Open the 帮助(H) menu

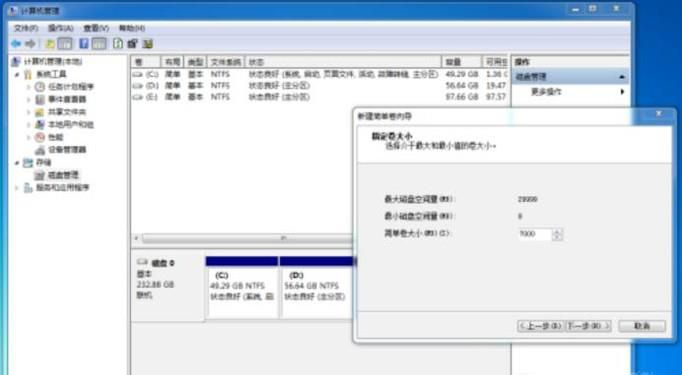pos(132,28)
